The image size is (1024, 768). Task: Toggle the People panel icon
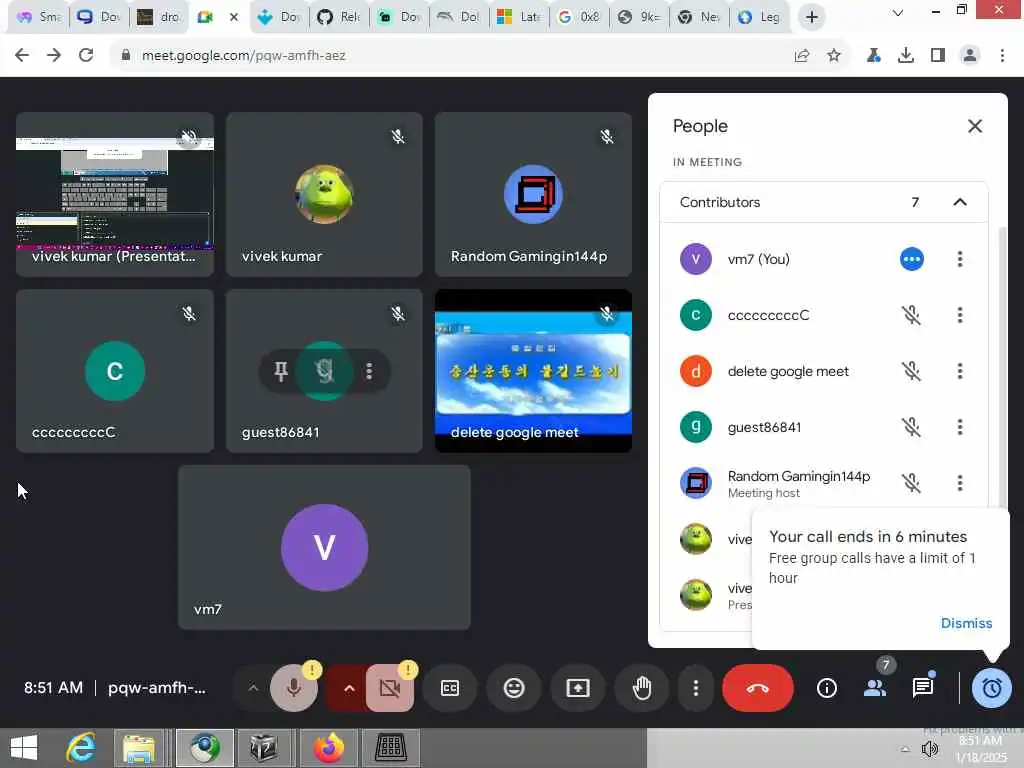[875, 688]
